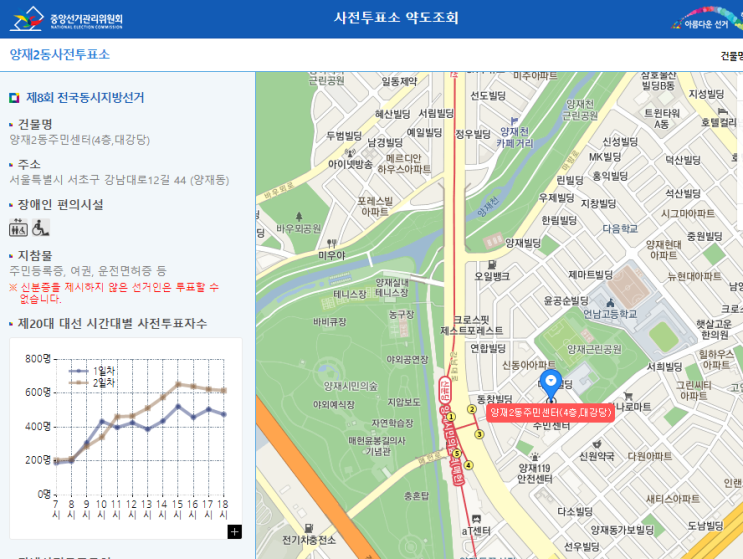Click the National Election Commission logo

pos(66,19)
